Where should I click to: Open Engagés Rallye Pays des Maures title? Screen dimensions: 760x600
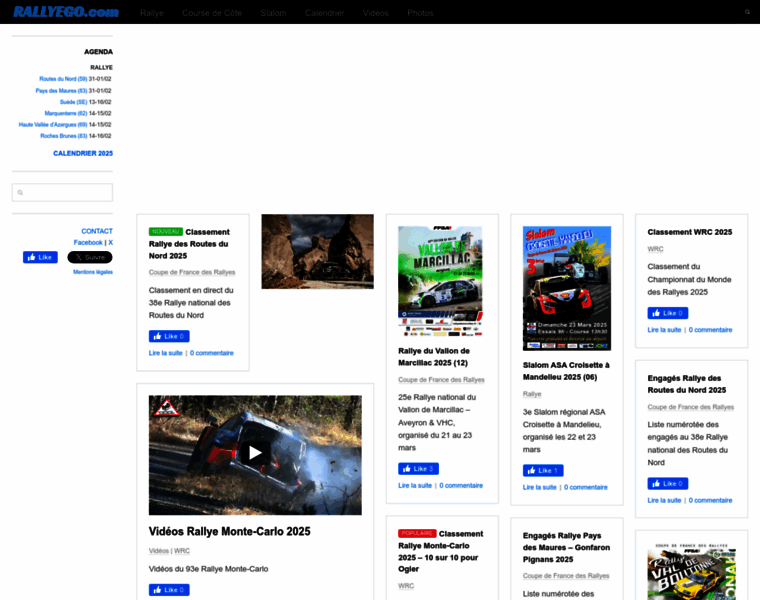(566, 548)
